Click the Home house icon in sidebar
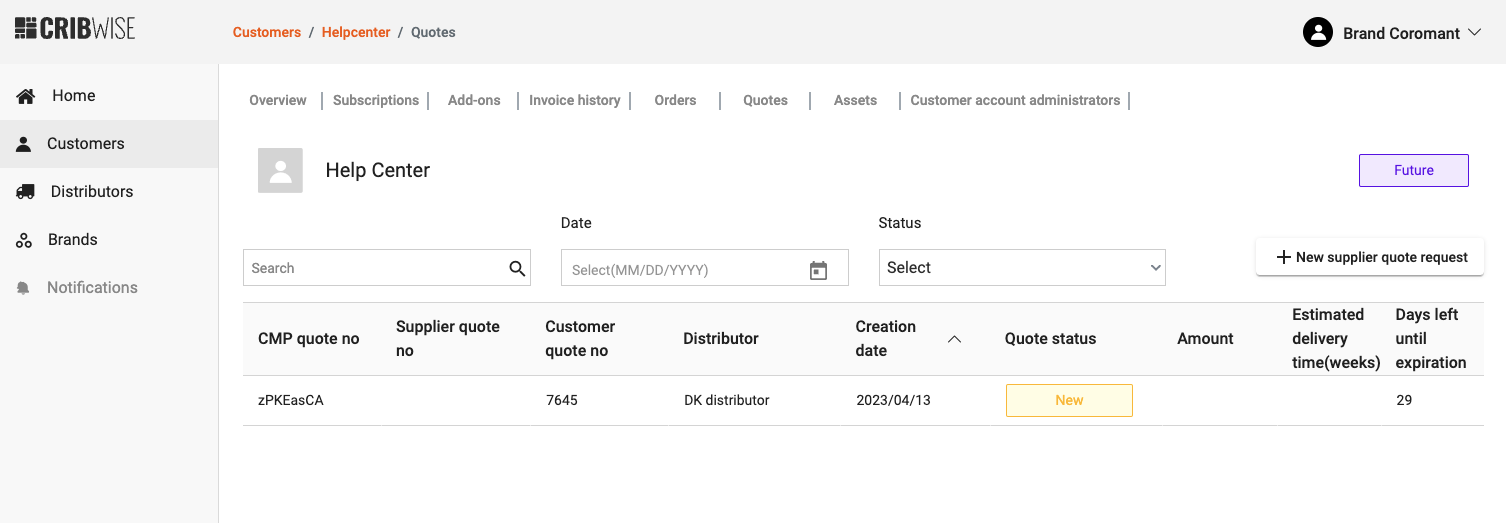 (26, 96)
